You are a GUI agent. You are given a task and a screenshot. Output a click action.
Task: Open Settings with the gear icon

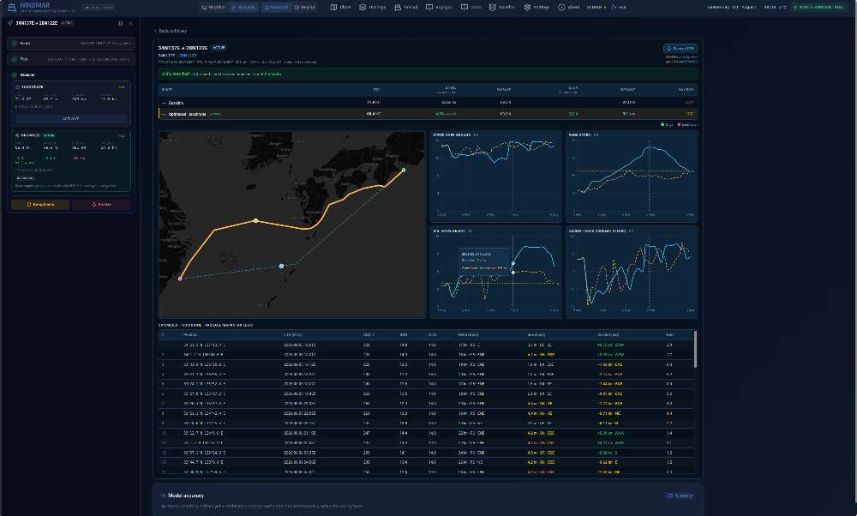(536, 7)
